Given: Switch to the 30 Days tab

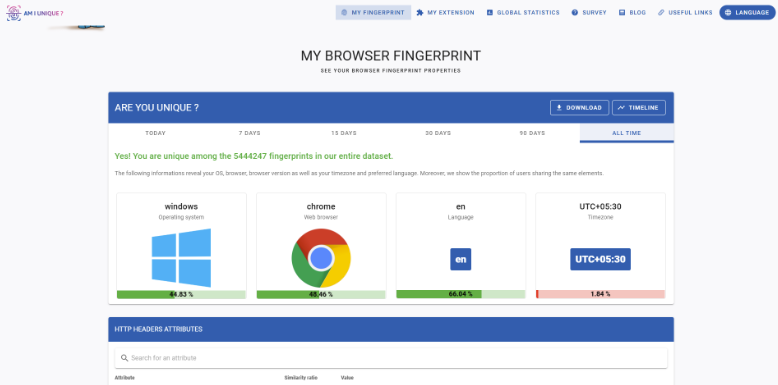Looking at the screenshot, I should (x=438, y=133).
